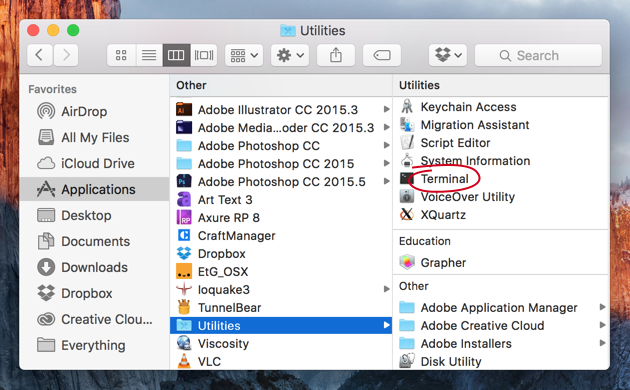The width and height of the screenshot is (630, 390).
Task: Switch to column view
Action: [176, 55]
